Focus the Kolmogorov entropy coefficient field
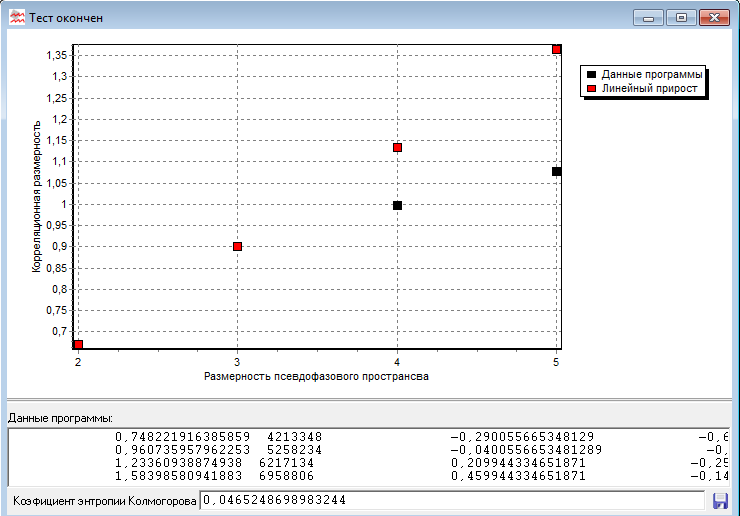The height and width of the screenshot is (516, 740). (450, 499)
